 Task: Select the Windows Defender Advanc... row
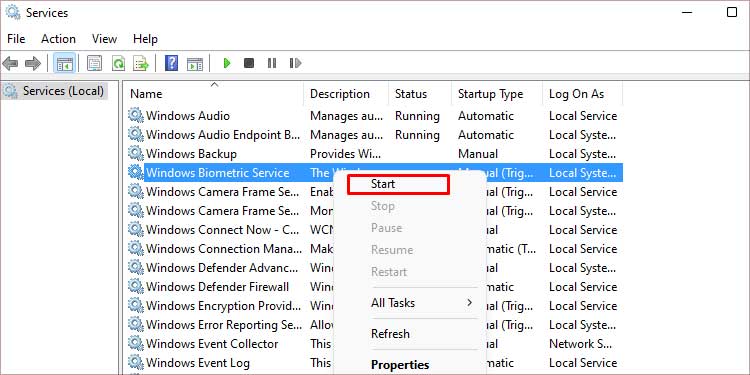(374, 267)
